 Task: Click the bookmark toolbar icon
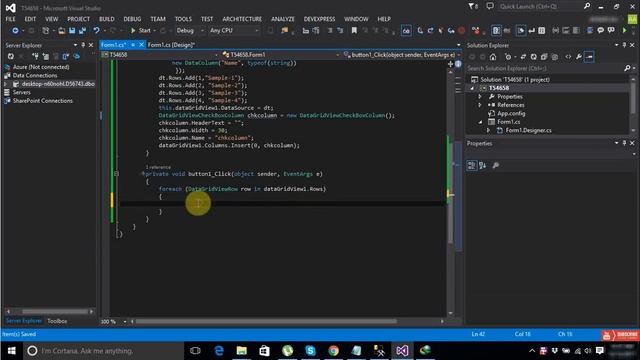tap(354, 31)
